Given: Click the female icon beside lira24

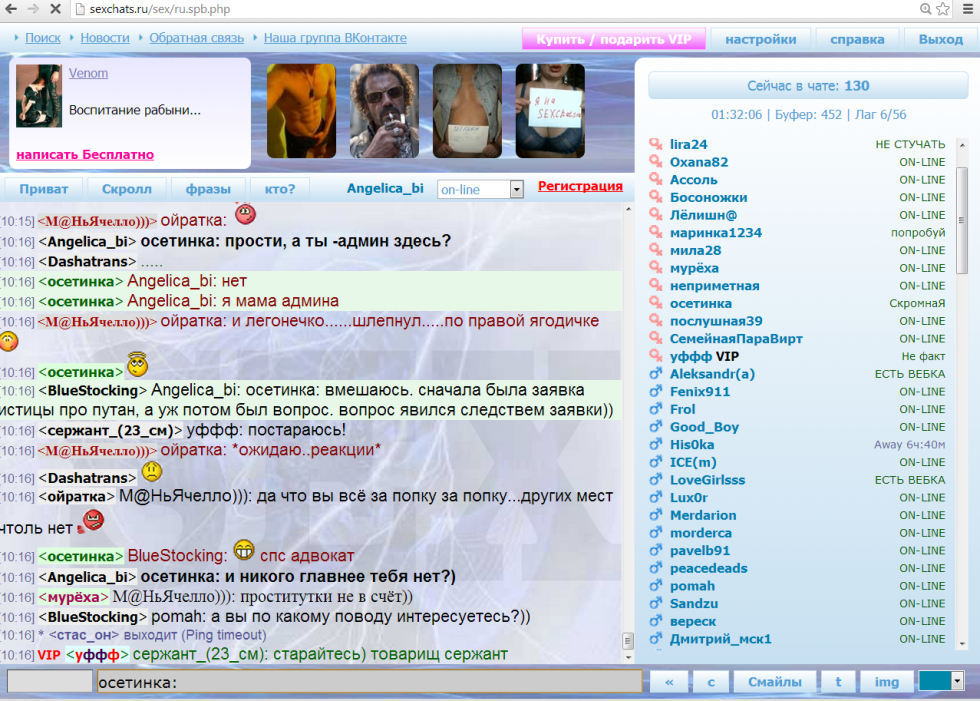Looking at the screenshot, I should click(656, 145).
